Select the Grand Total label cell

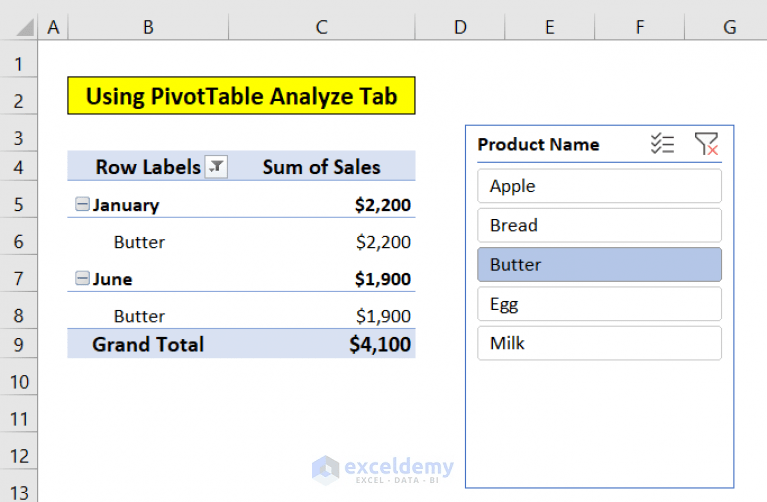click(148, 344)
